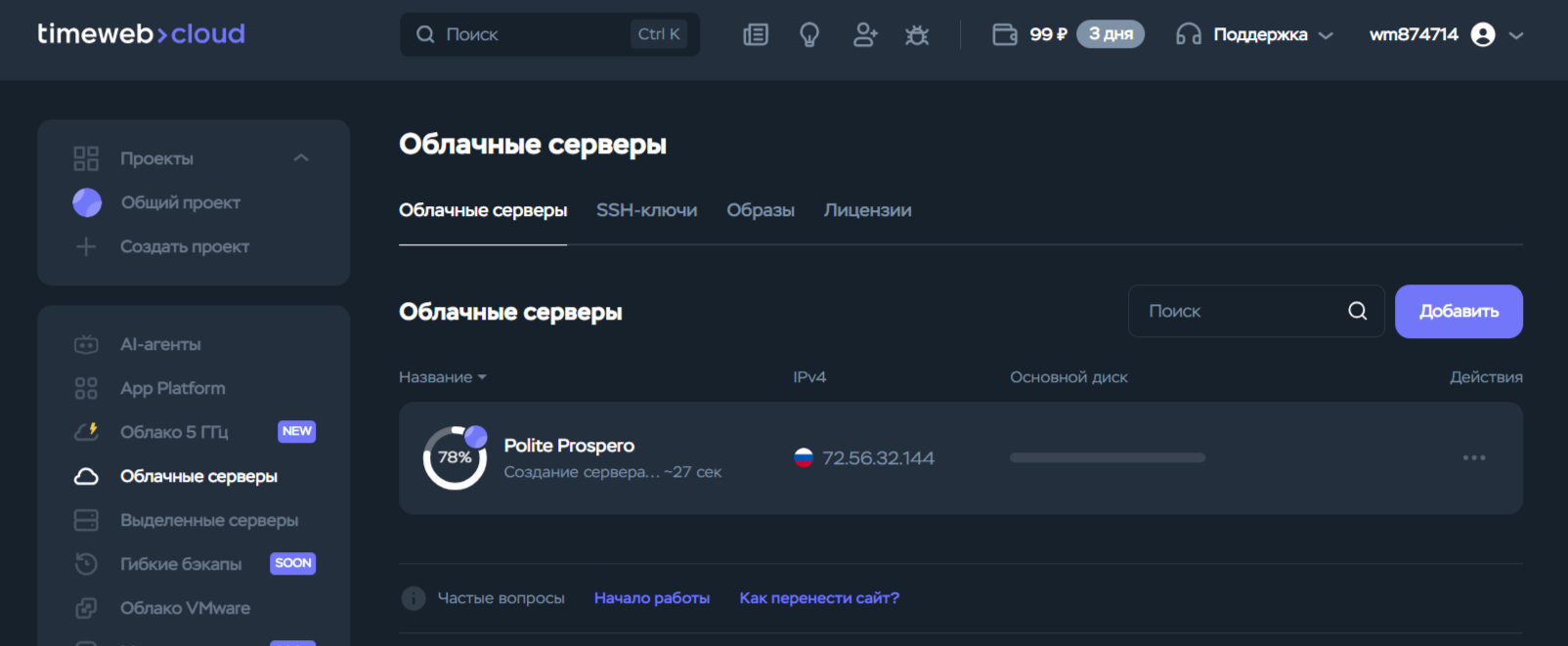Click Создать проект in sidebar
Image resolution: width=1568 pixels, height=646 pixels.
tap(185, 246)
